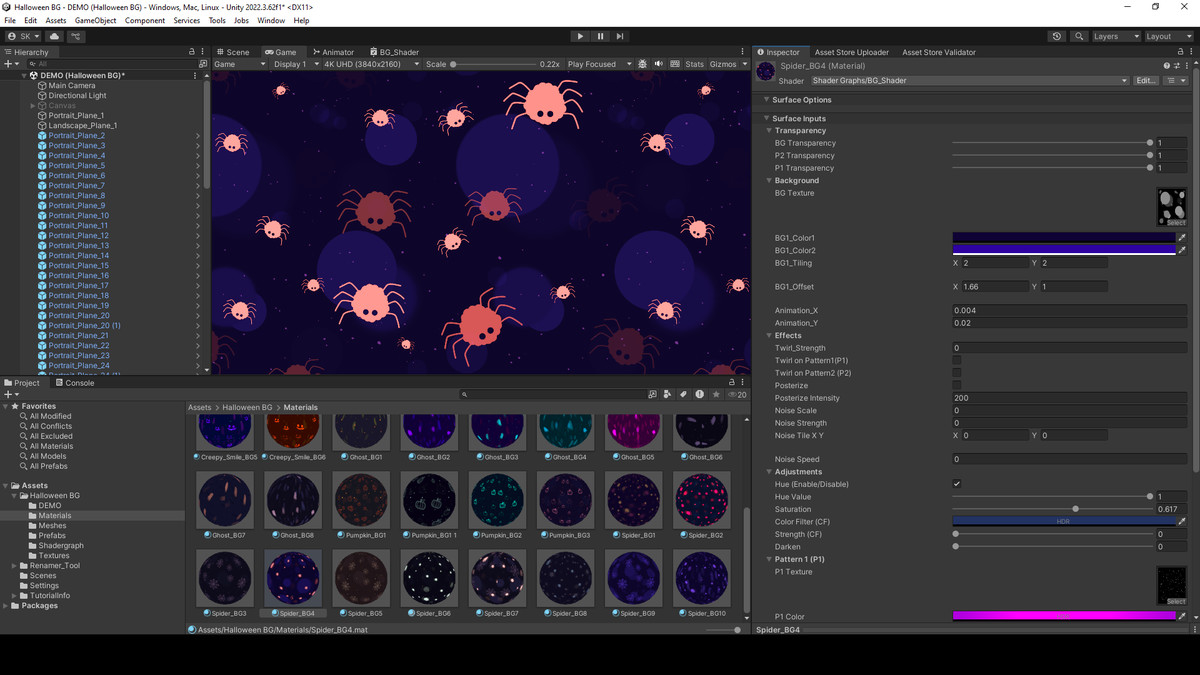Viewport: 1200px width, 675px height.
Task: Click the Unity Version Control cloud icon
Action: [x=54, y=36]
